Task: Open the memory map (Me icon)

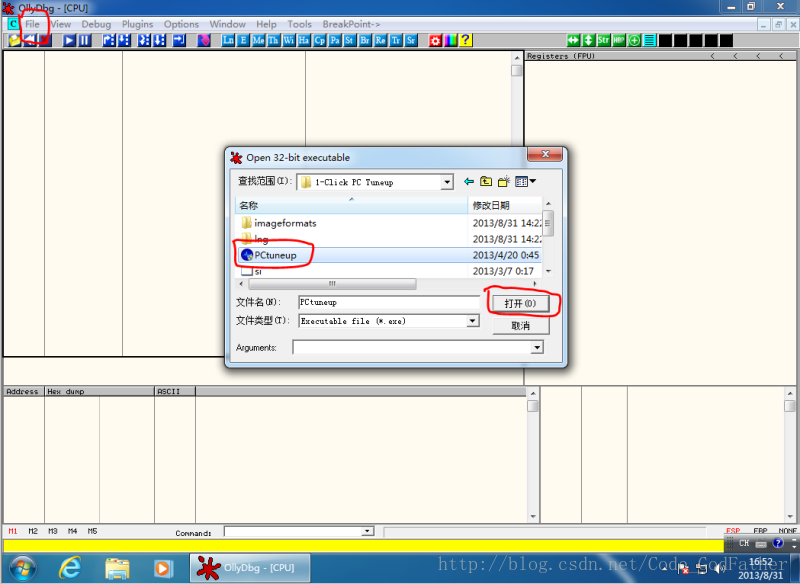Action: [x=258, y=40]
